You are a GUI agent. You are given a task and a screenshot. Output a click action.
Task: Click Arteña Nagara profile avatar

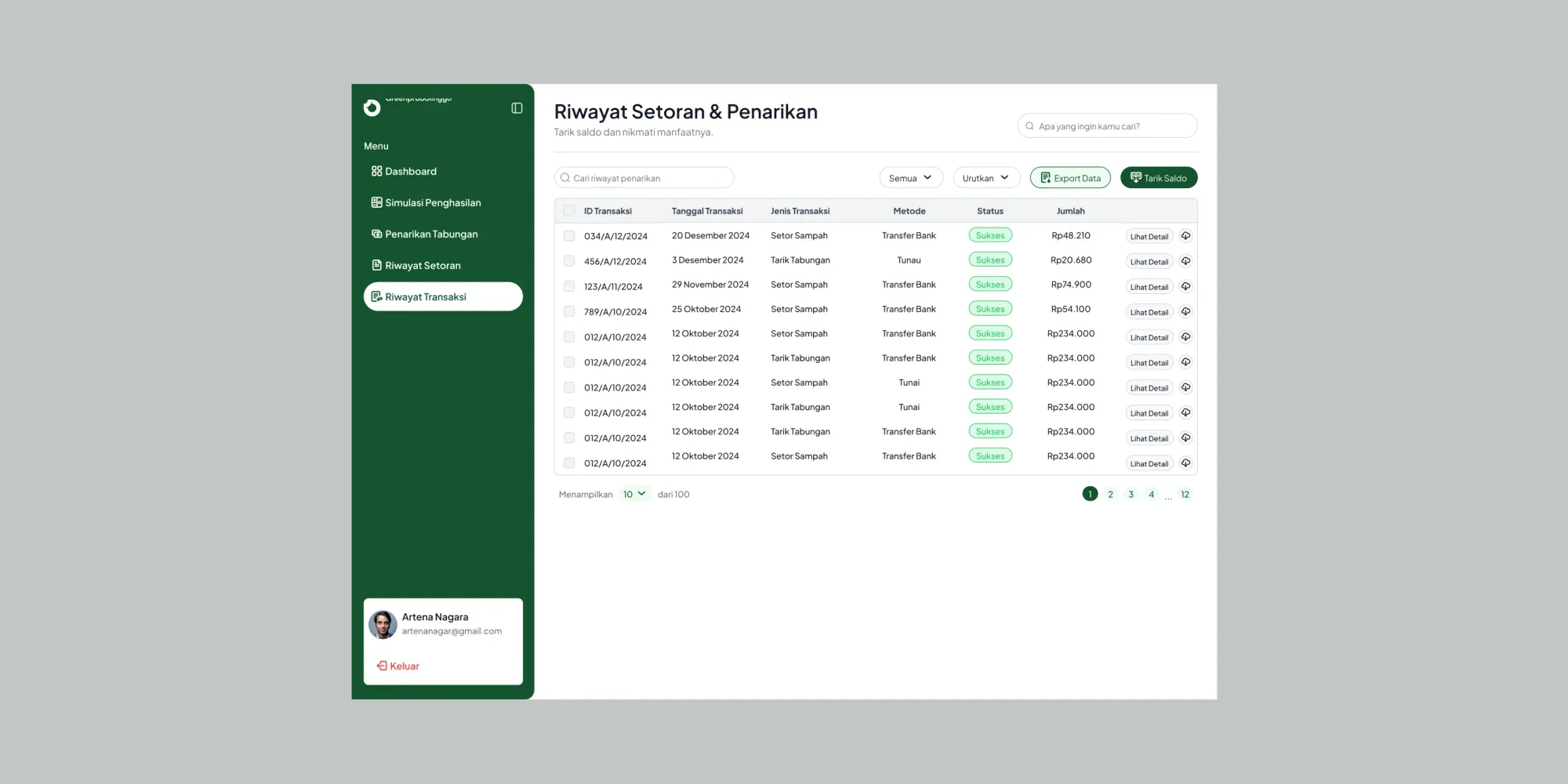[383, 625]
